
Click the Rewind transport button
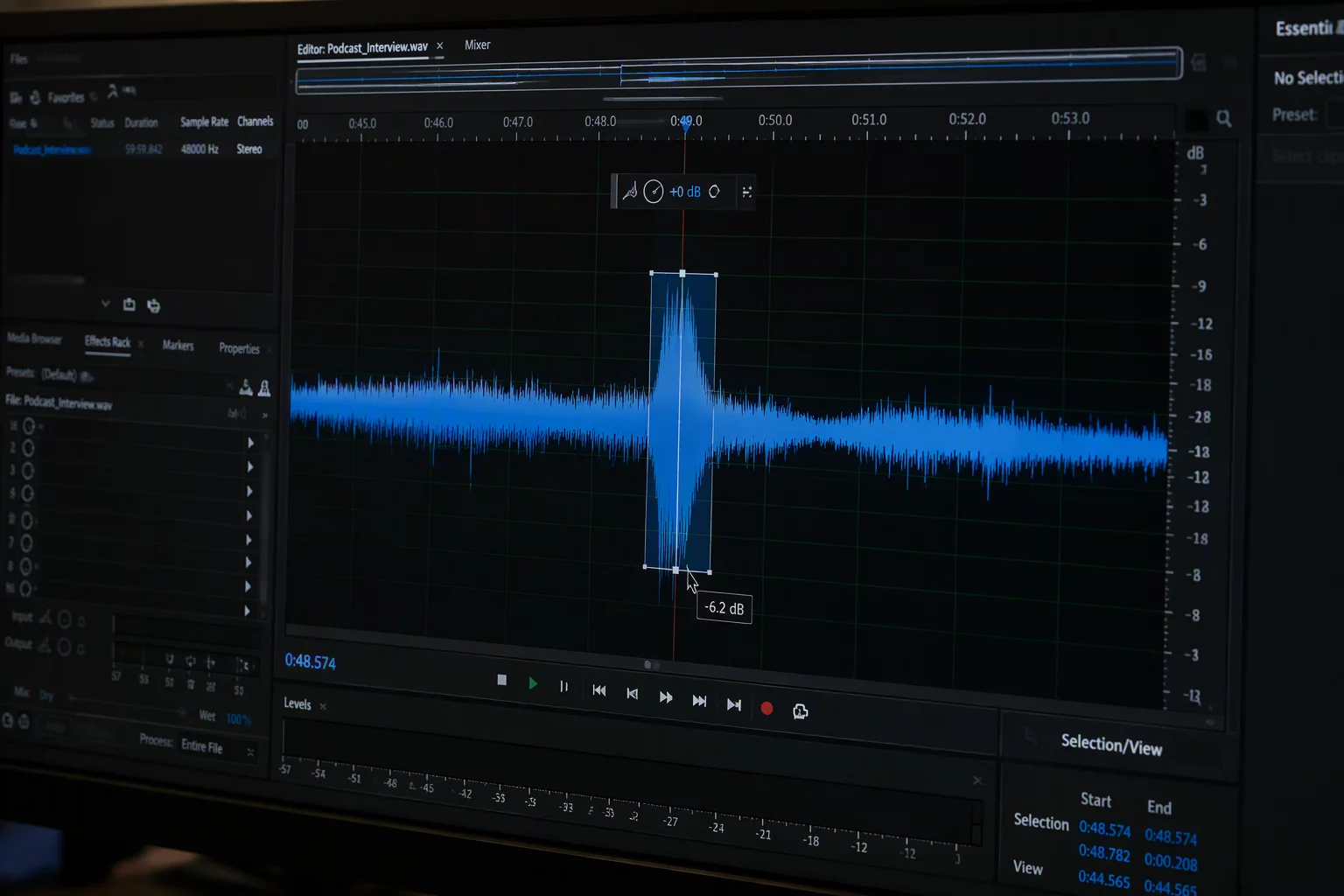(632, 694)
